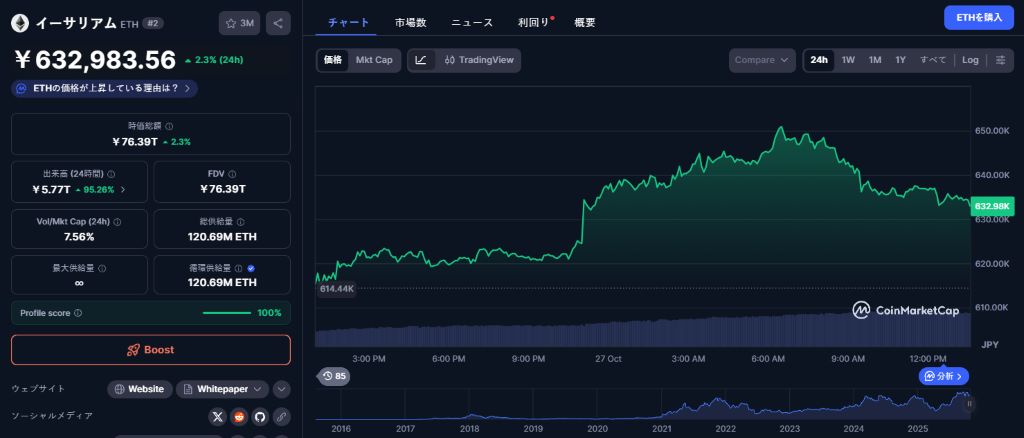1024x438 pixels.
Task: Open the Compare dropdown
Action: pyautogui.click(x=762, y=60)
